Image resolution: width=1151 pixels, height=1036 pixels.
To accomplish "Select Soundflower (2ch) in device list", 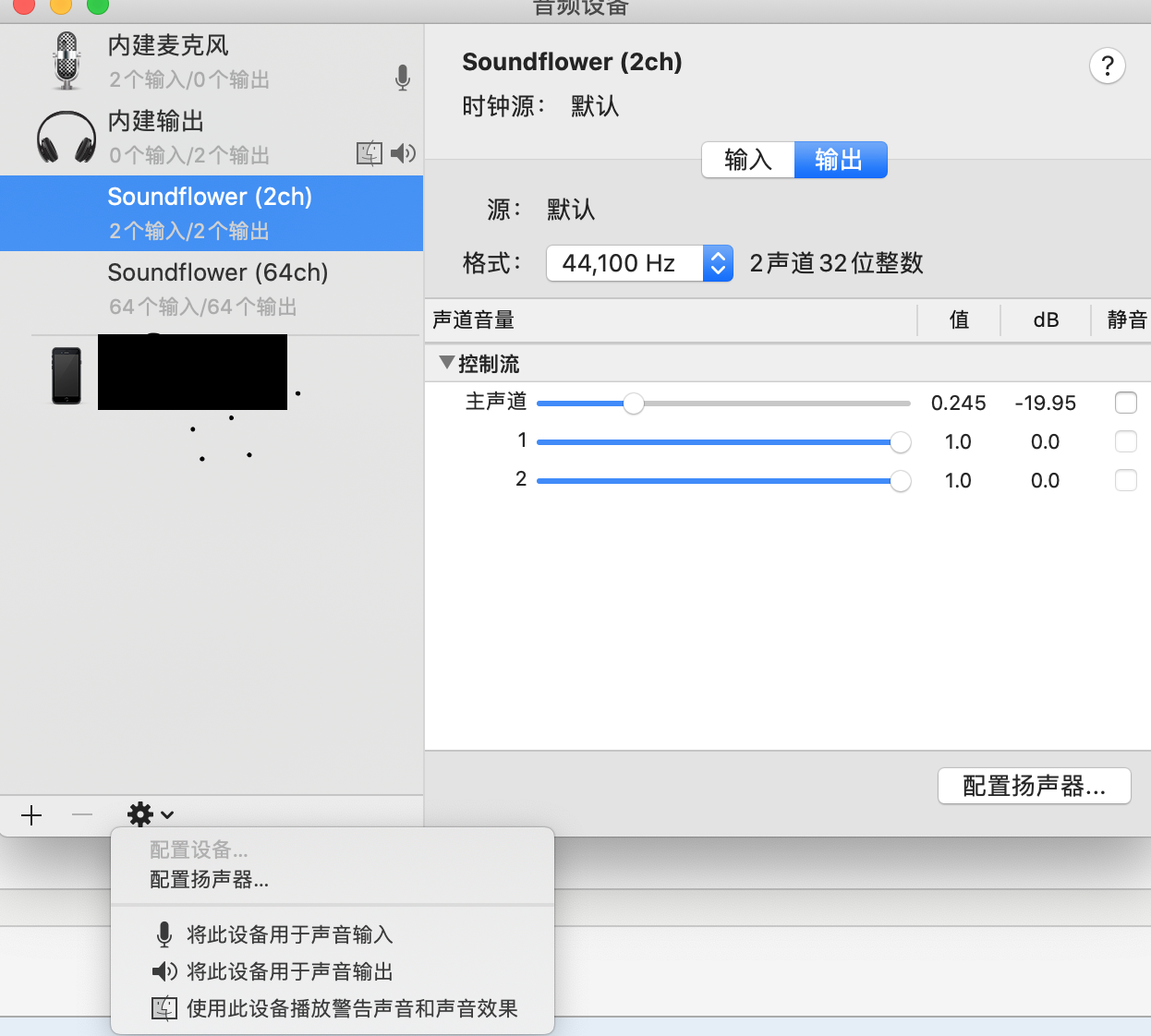I will (x=212, y=213).
